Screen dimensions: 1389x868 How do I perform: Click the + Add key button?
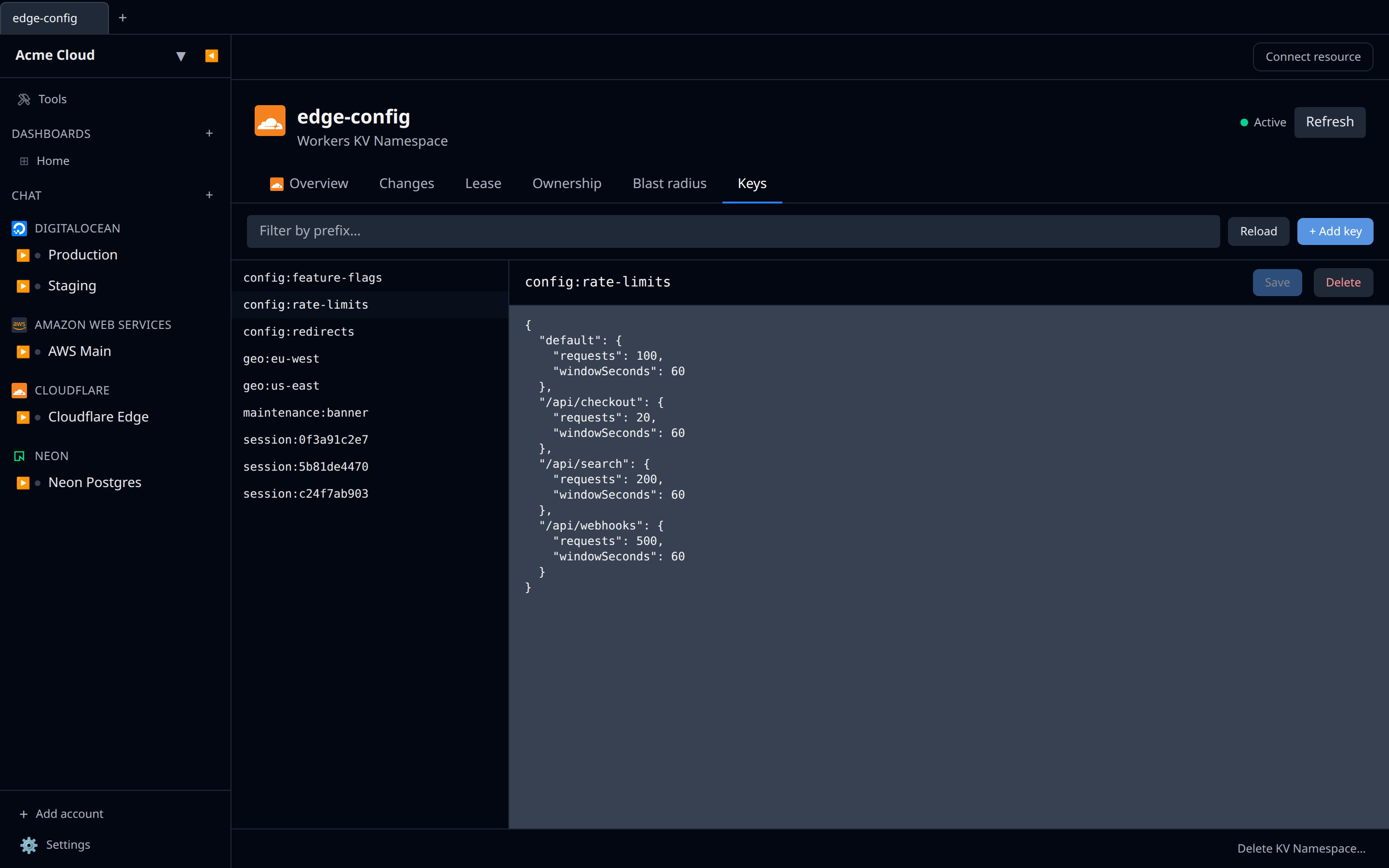pyautogui.click(x=1335, y=231)
